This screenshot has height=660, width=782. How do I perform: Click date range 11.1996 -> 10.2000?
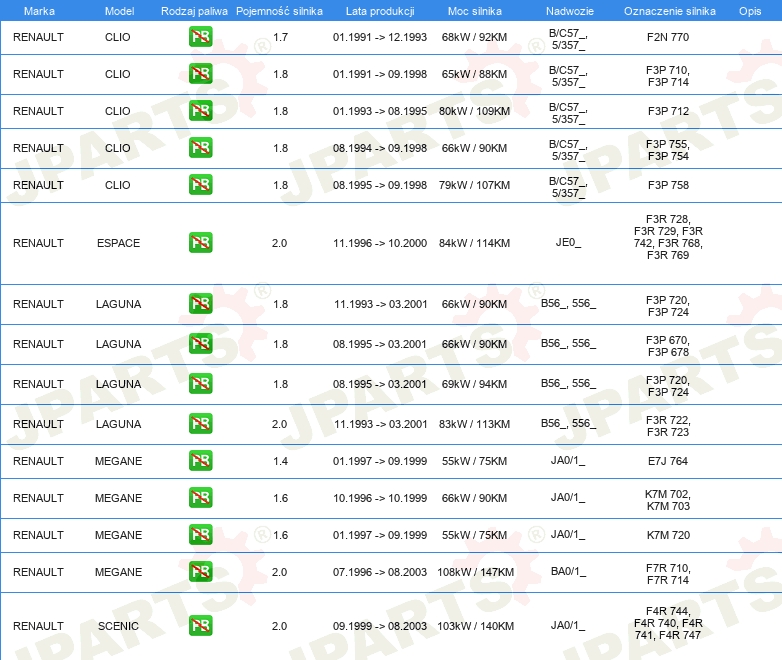click(380, 243)
